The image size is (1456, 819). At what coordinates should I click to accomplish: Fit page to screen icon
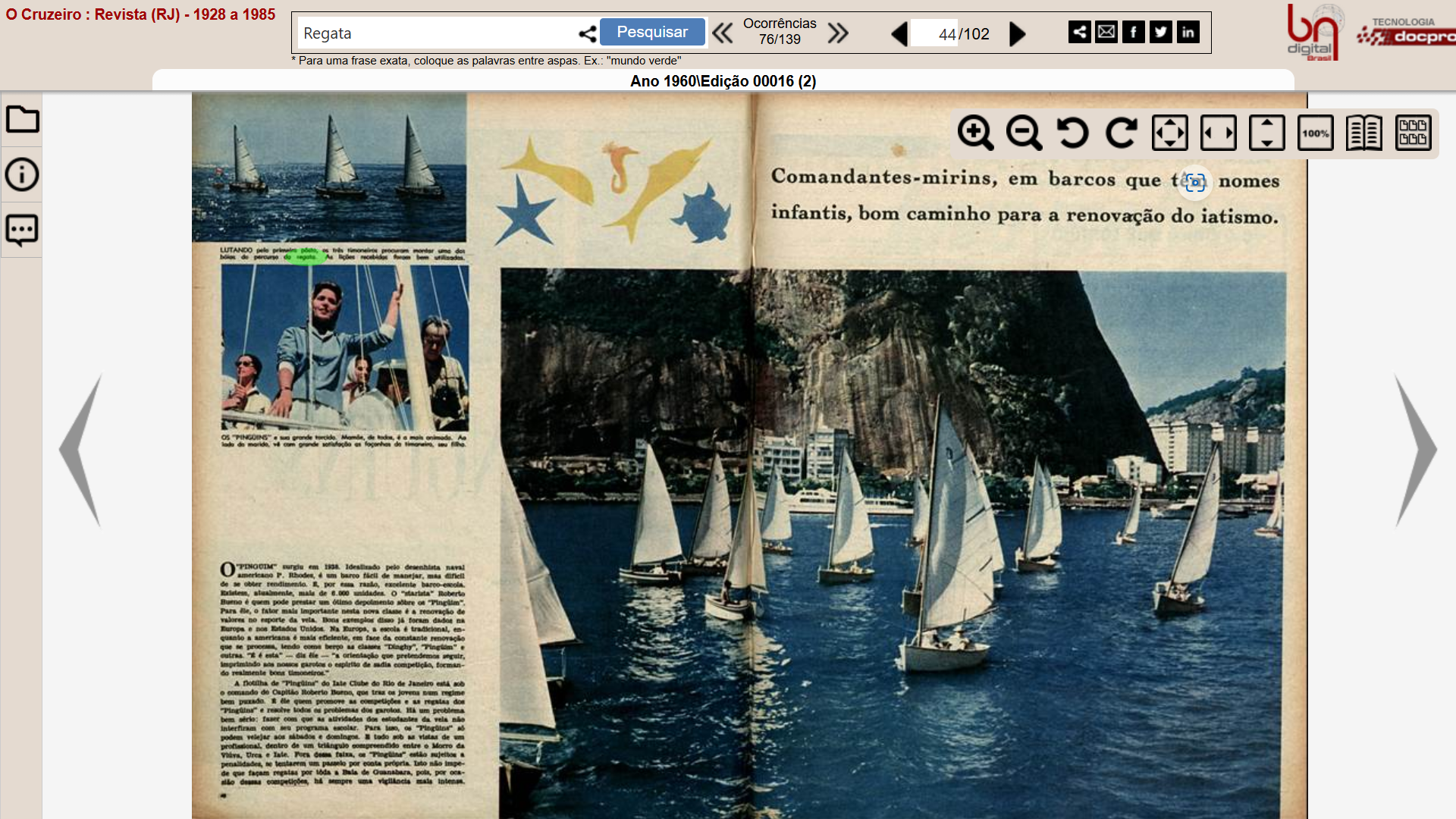point(1169,133)
